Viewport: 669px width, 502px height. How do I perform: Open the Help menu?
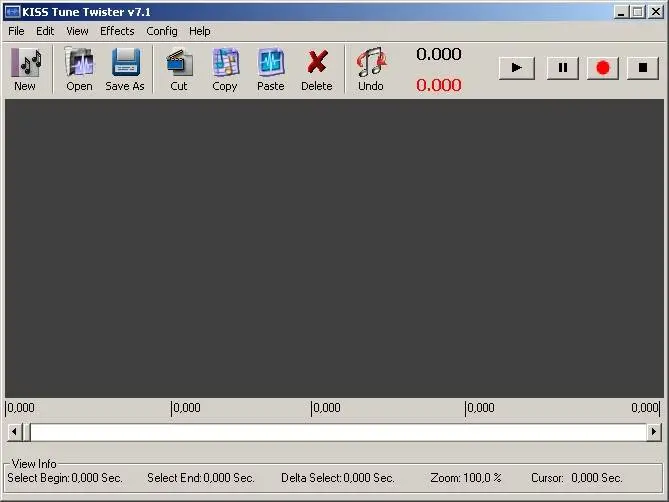click(x=200, y=31)
